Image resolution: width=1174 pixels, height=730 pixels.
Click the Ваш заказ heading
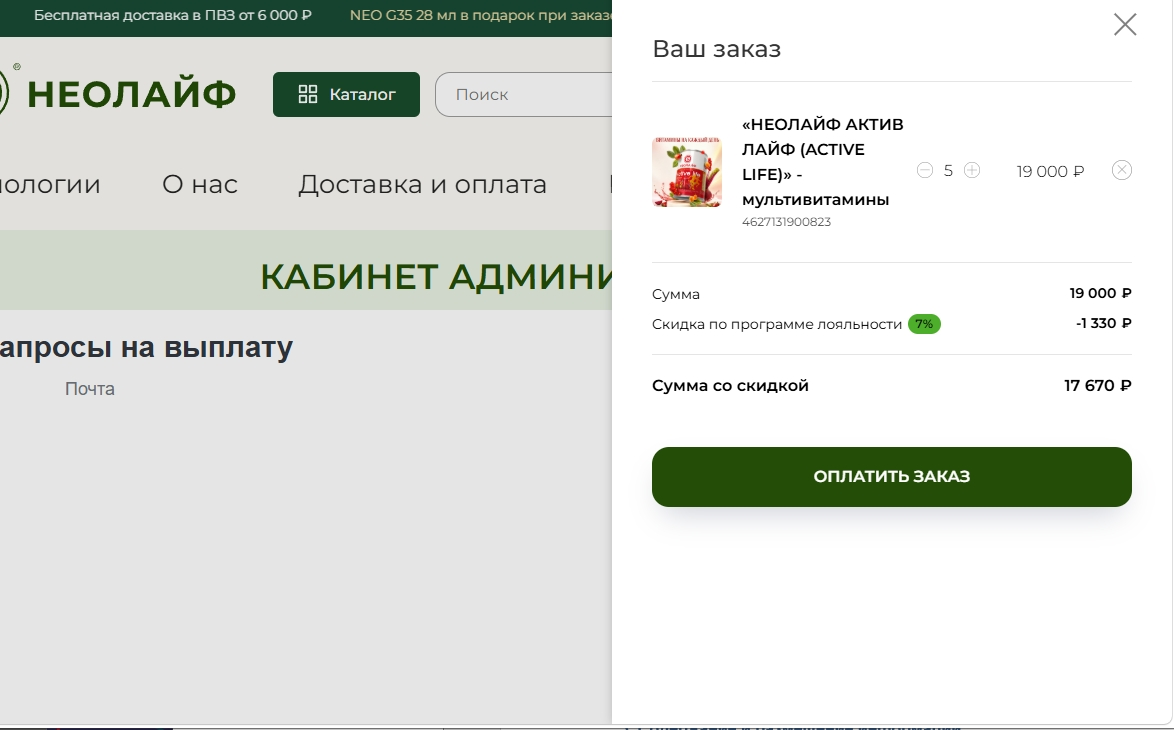pos(717,49)
